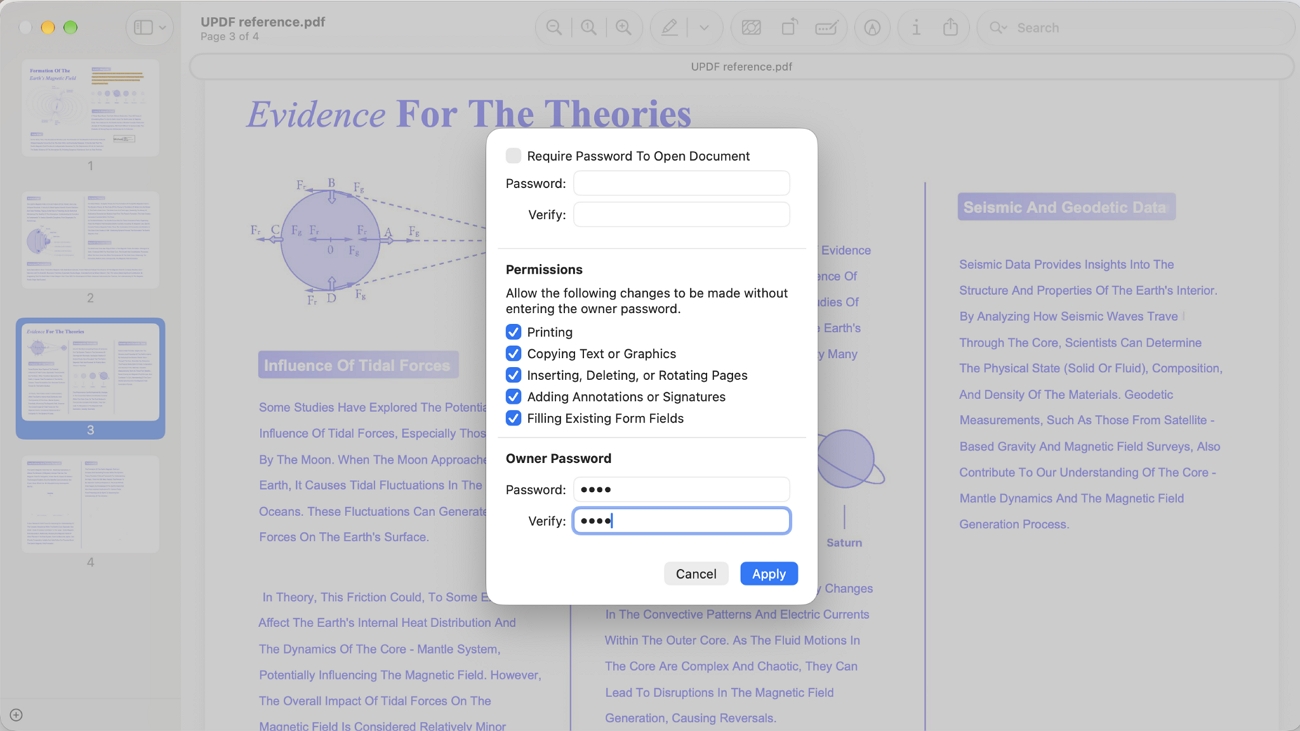Viewport: 1300px width, 731px height.
Task: Click the form filling toolbar icon
Action: tap(827, 28)
